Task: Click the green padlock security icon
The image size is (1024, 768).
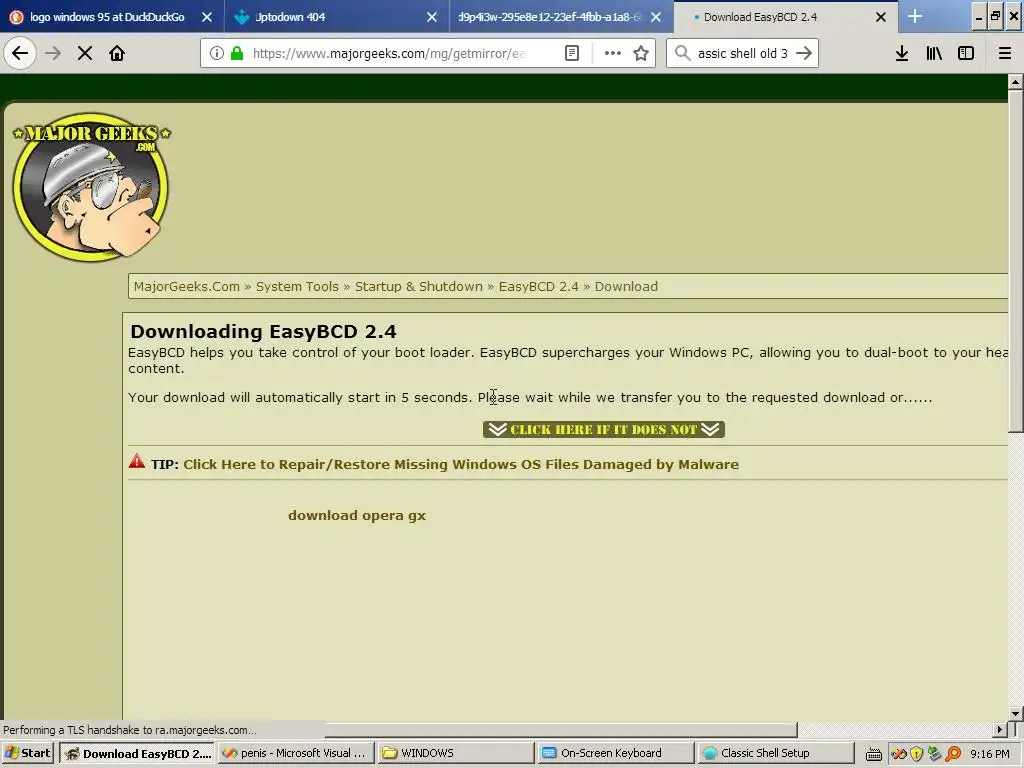Action: click(x=238, y=53)
